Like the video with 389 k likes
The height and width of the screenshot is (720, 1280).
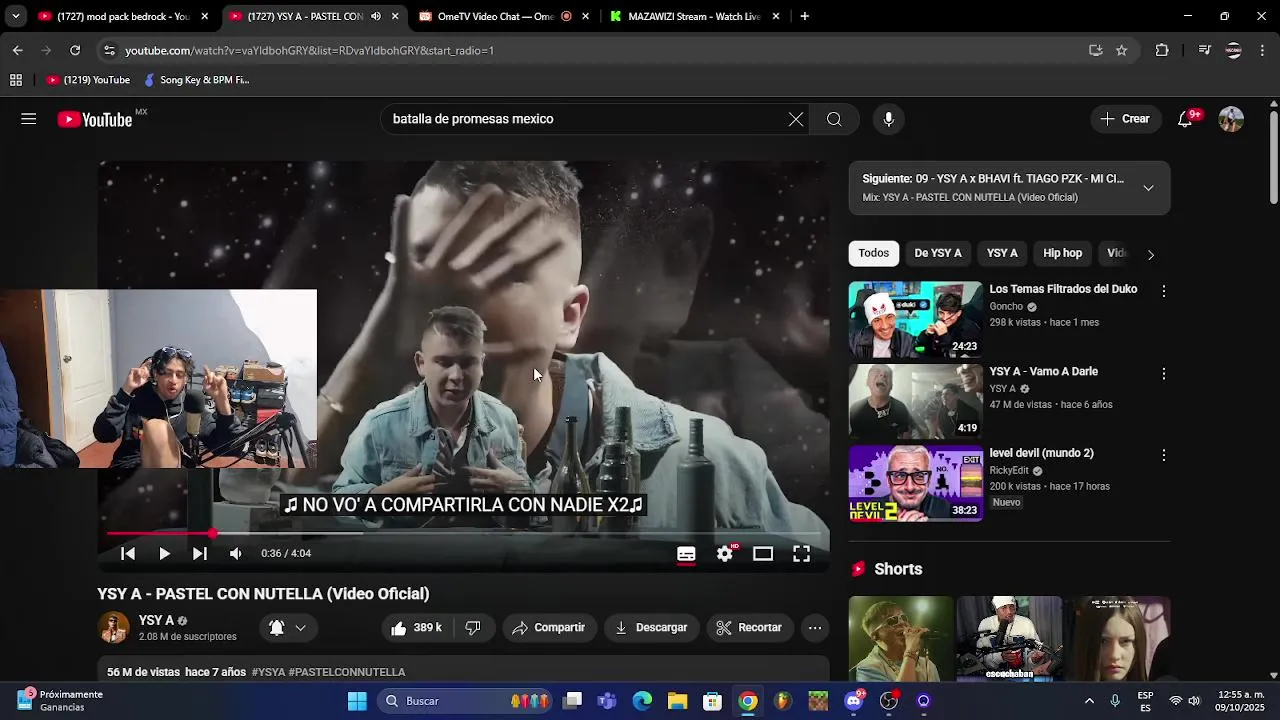click(416, 628)
